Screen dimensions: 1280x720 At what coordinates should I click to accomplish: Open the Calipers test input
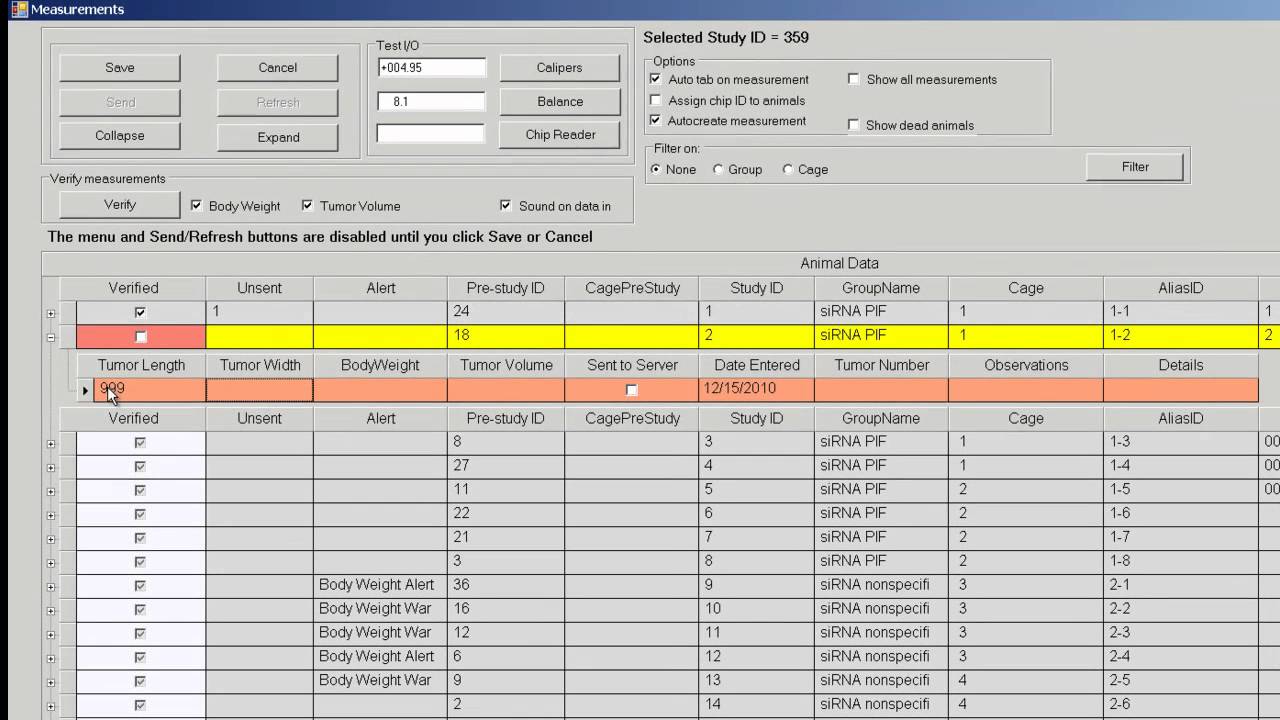(x=559, y=68)
